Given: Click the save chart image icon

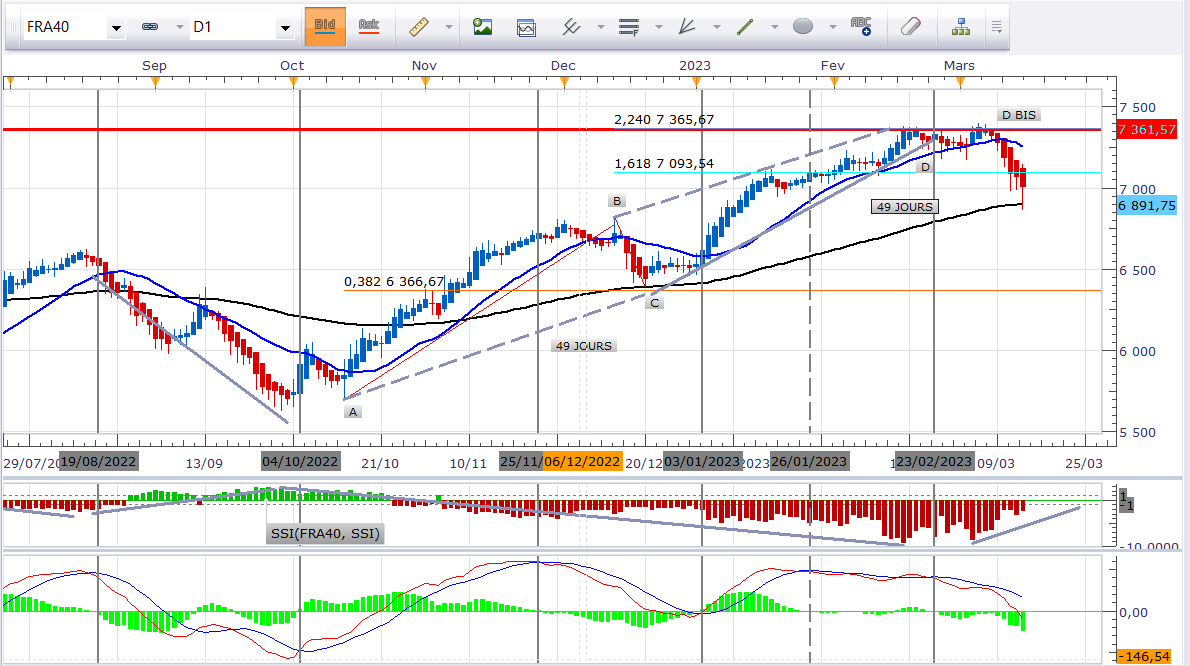Looking at the screenshot, I should coord(483,27).
